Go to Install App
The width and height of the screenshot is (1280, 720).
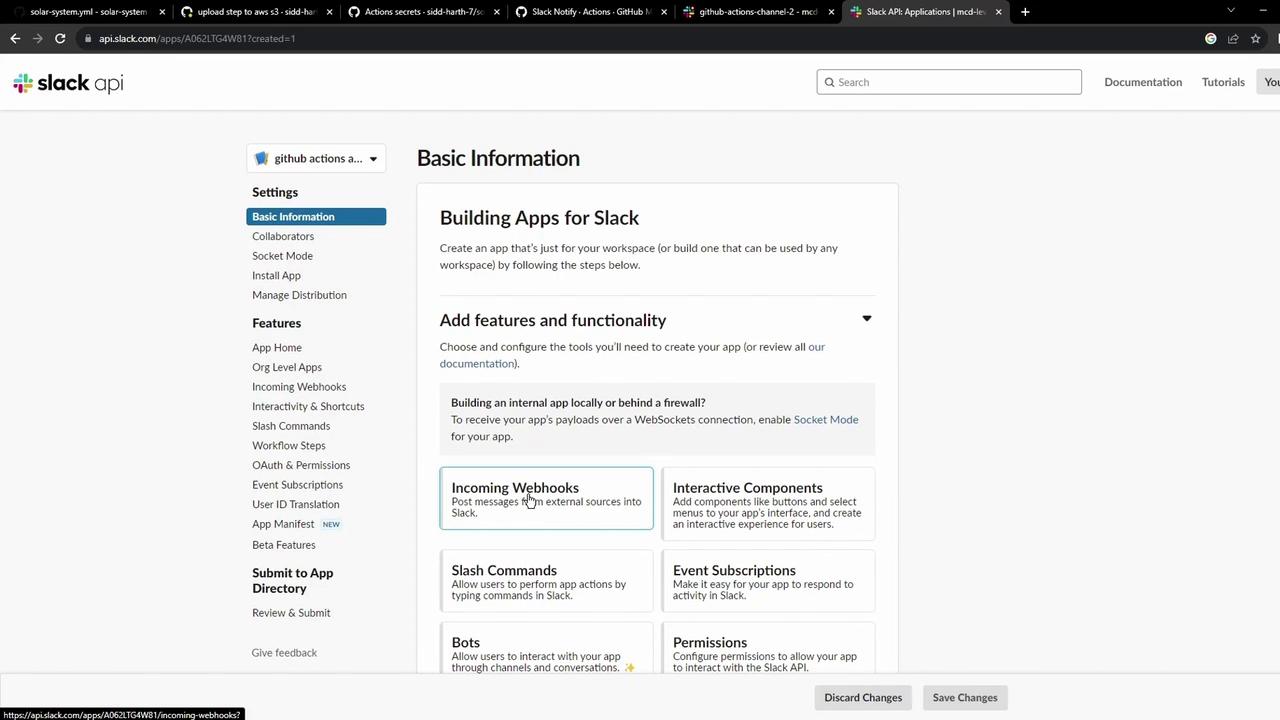[276, 275]
